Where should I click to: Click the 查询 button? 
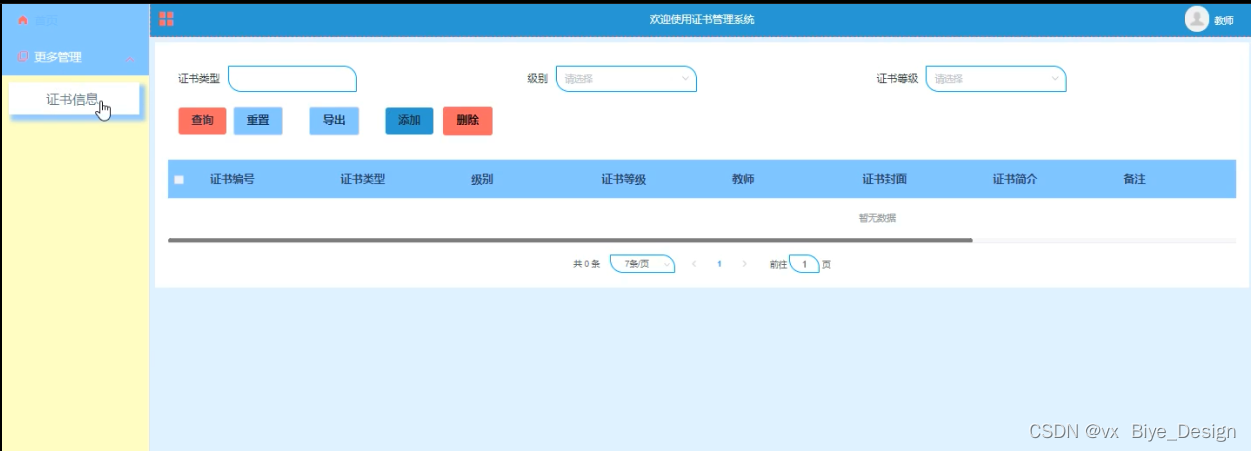(x=203, y=121)
